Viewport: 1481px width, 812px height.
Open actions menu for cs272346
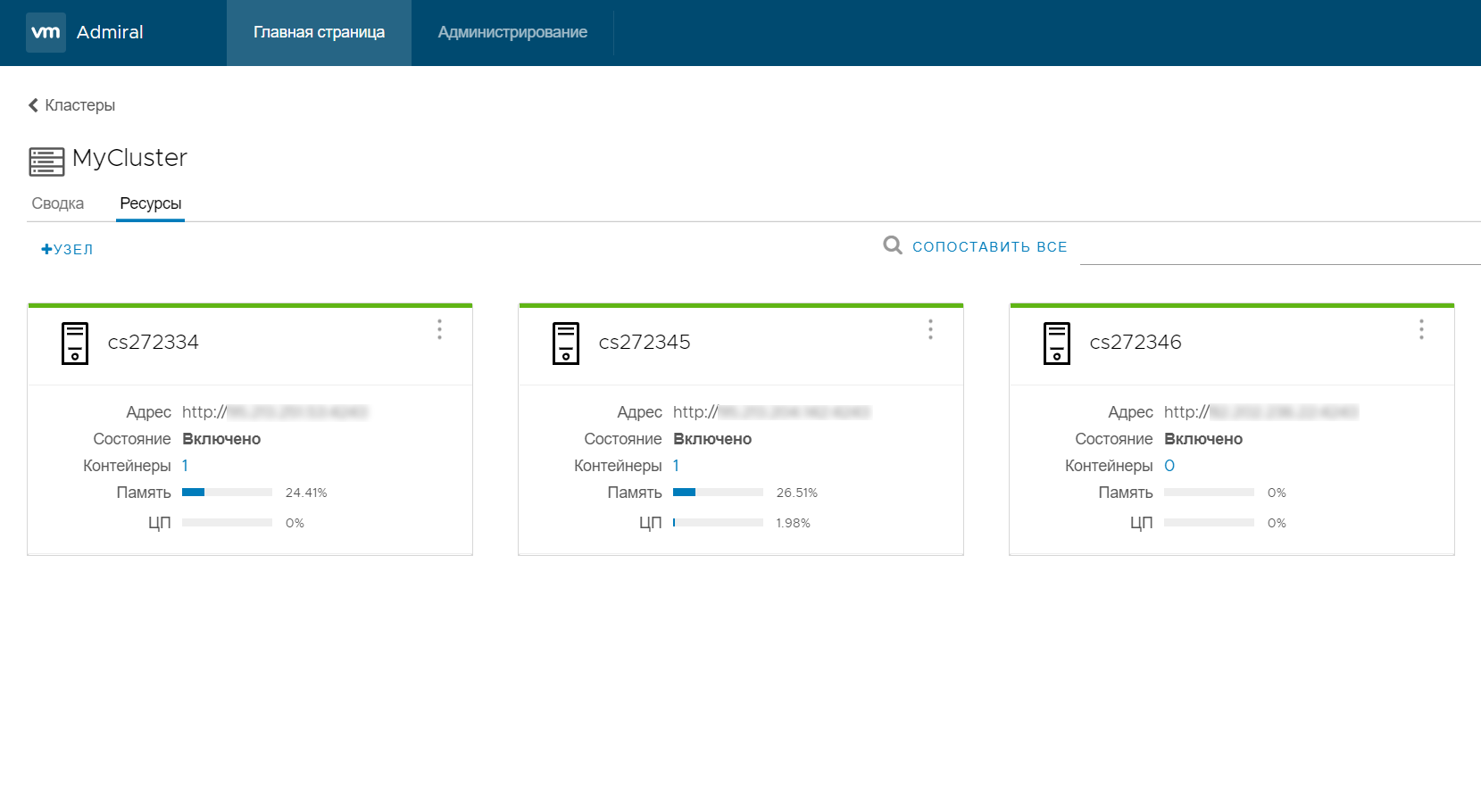point(1421,329)
